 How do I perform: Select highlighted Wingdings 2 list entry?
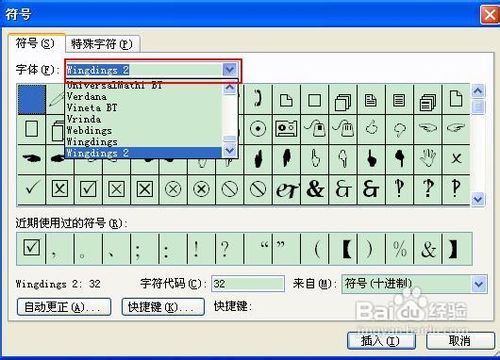(144, 153)
